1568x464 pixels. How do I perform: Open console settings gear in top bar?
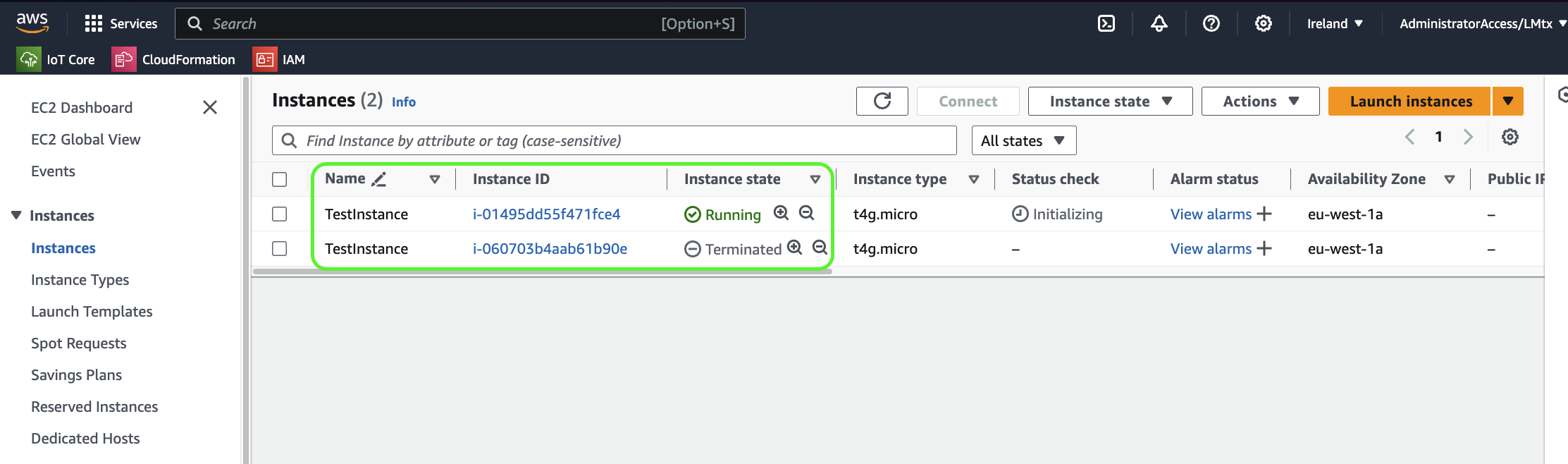pyautogui.click(x=1264, y=23)
